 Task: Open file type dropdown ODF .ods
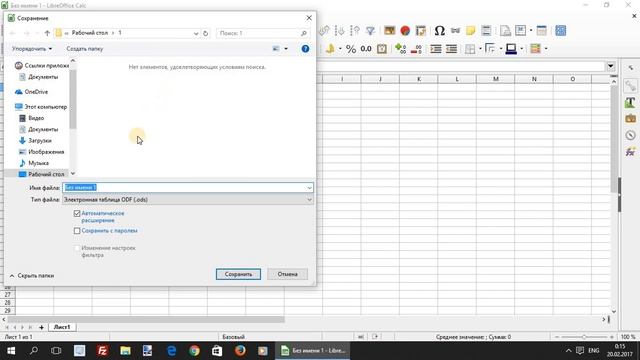(x=188, y=200)
